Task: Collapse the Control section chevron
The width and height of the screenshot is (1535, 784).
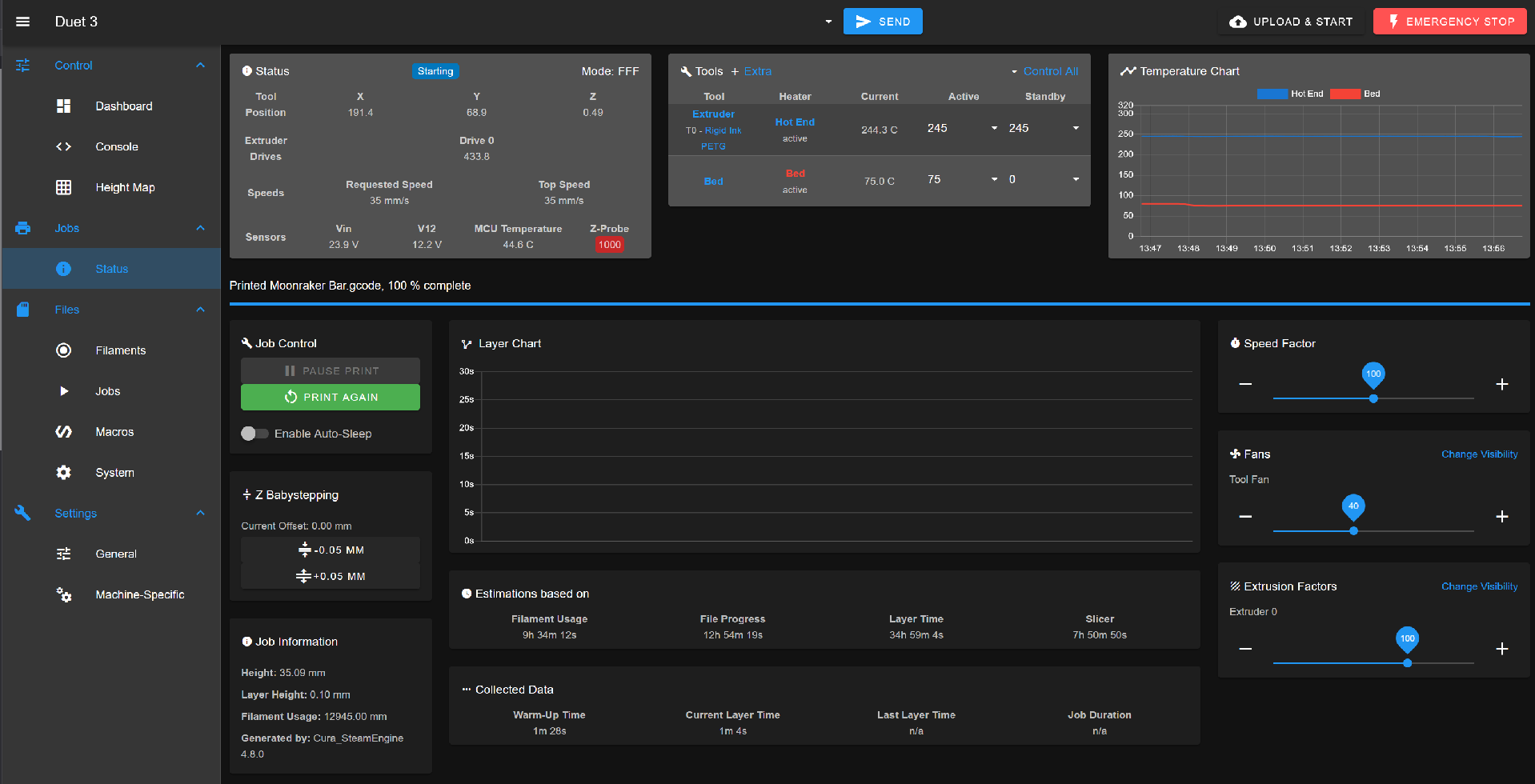Action: 200,66
